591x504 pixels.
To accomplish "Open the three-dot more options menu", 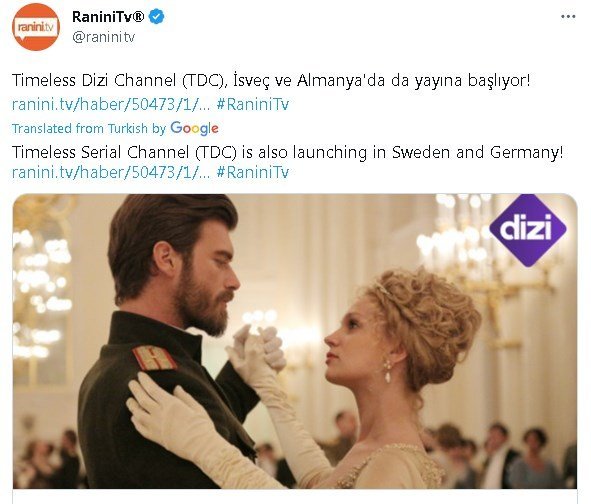I will [x=568, y=17].
